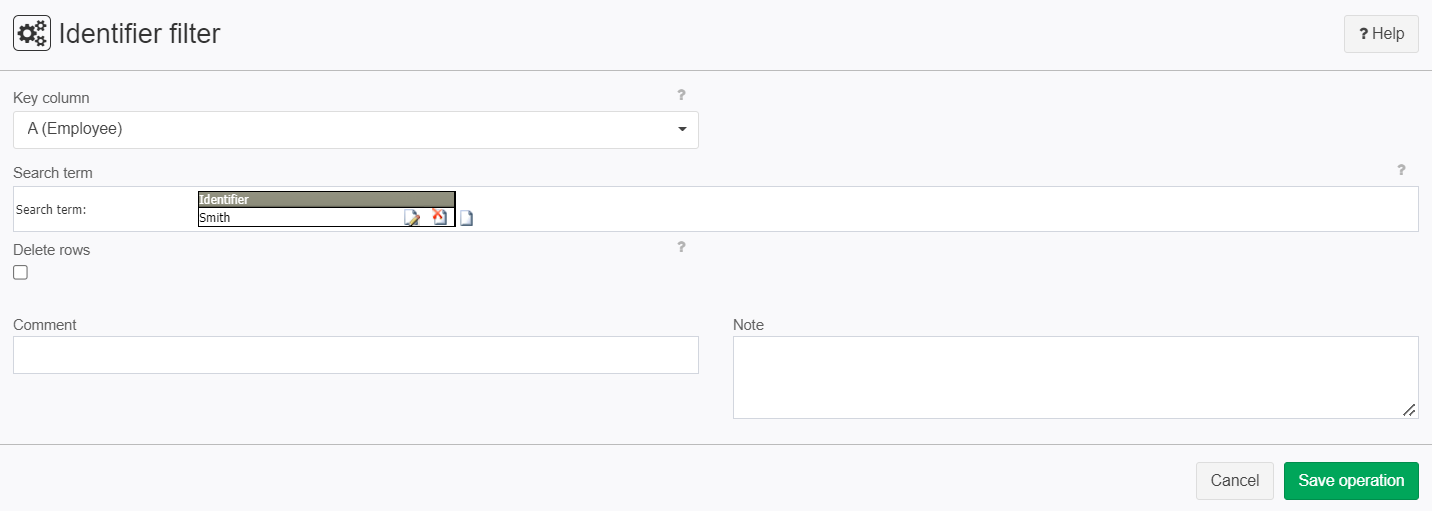Click Save operation button

point(1351,481)
